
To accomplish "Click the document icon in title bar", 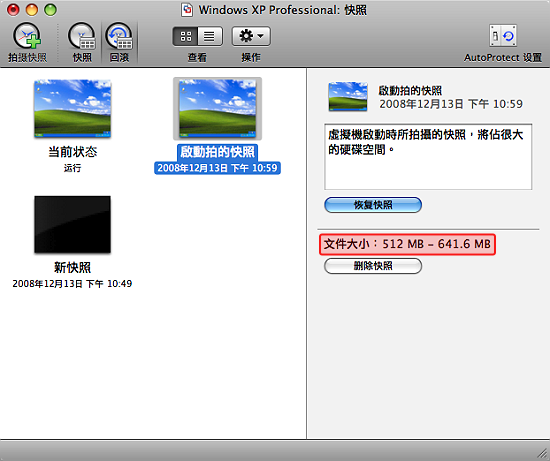I will click(187, 10).
